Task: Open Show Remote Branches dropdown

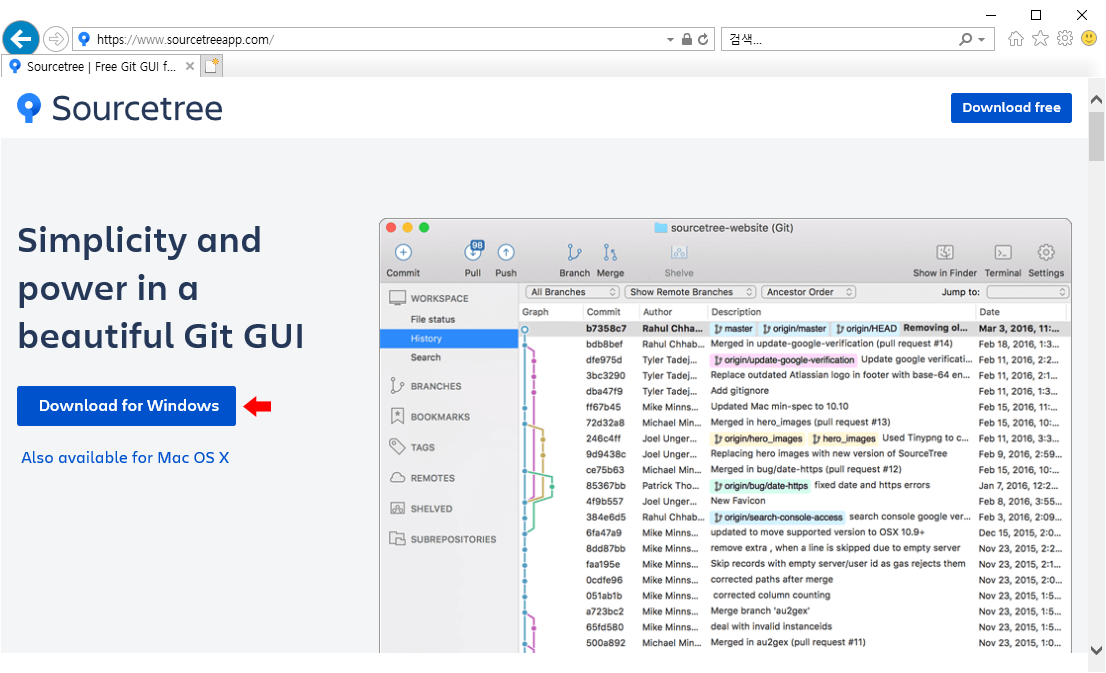Action: tap(690, 292)
